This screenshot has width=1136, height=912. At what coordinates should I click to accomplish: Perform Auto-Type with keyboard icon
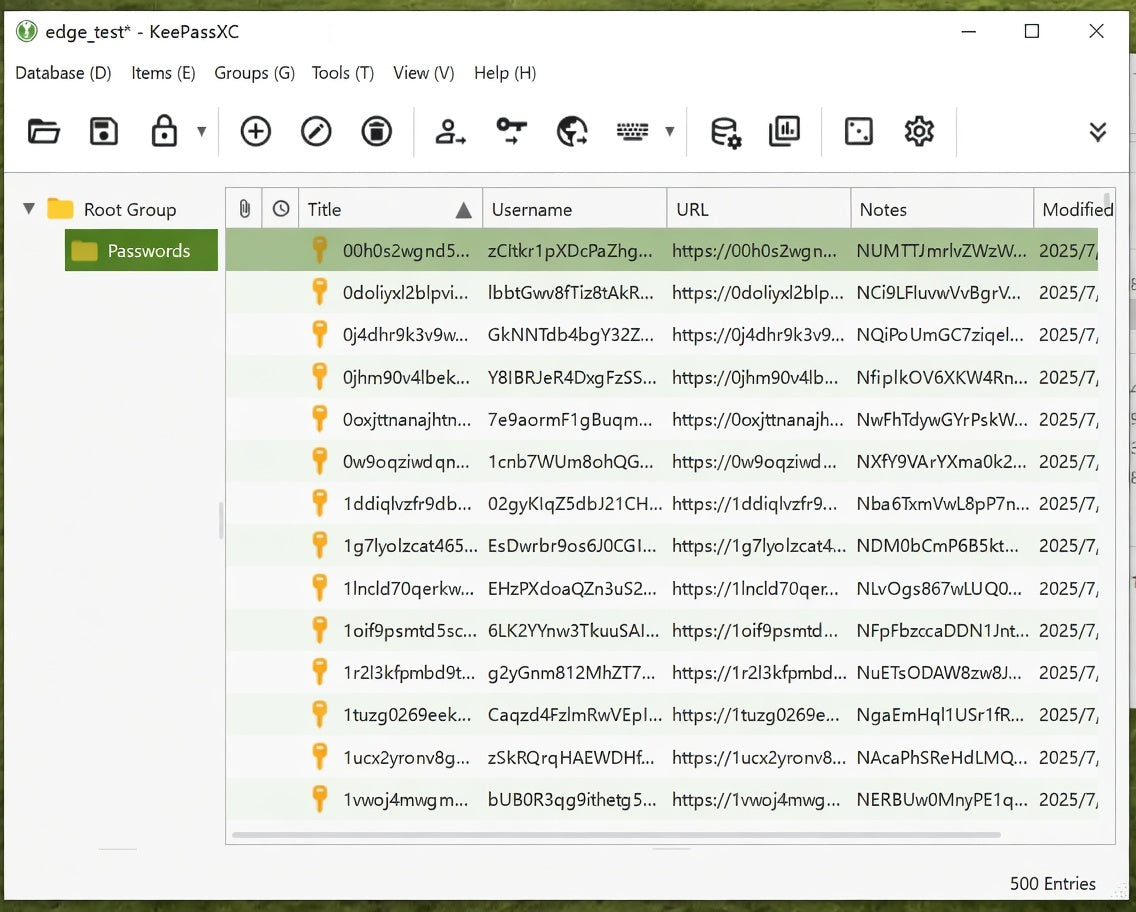pyautogui.click(x=632, y=132)
